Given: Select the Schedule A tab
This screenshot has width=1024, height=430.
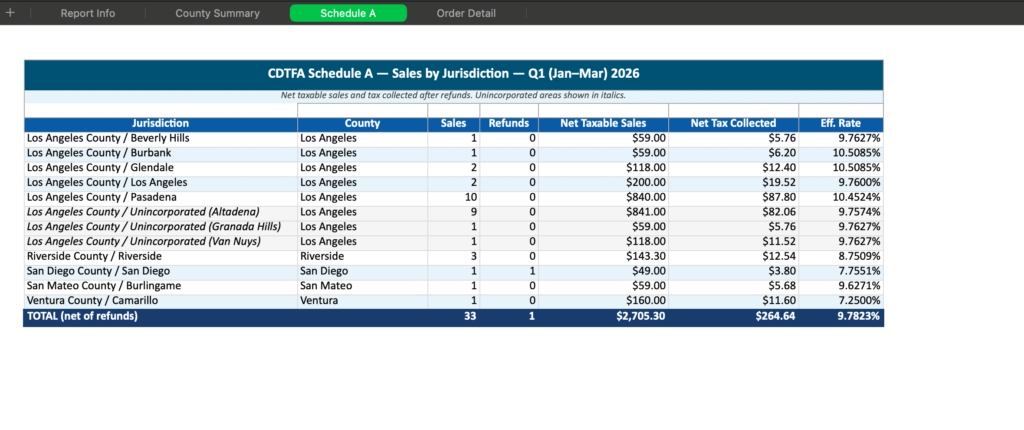Looking at the screenshot, I should [x=348, y=13].
